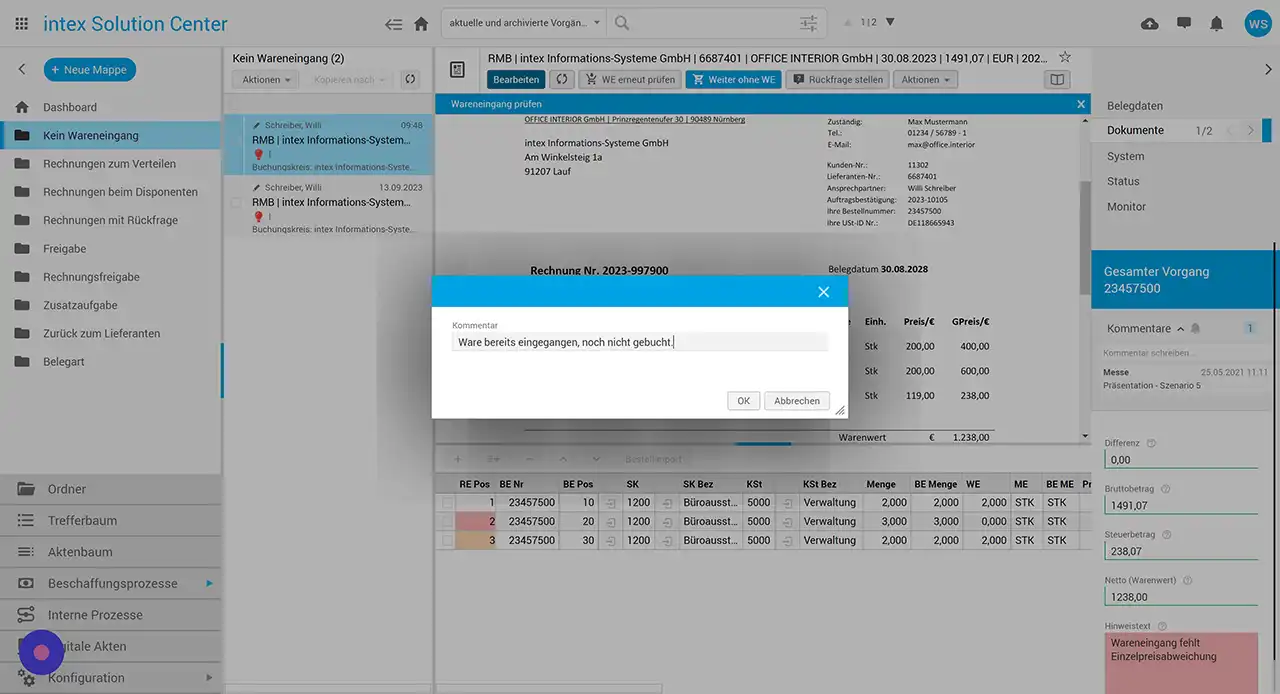Confirm the comment with OK
The width and height of the screenshot is (1280, 694).
(743, 401)
